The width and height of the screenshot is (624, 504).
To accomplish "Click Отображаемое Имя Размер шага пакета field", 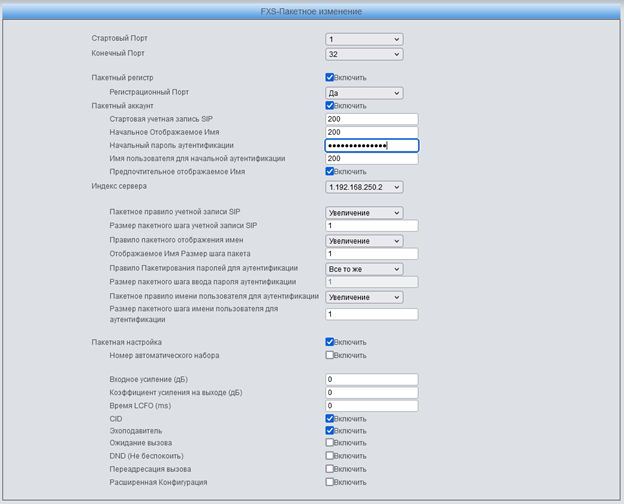I will tap(372, 254).
